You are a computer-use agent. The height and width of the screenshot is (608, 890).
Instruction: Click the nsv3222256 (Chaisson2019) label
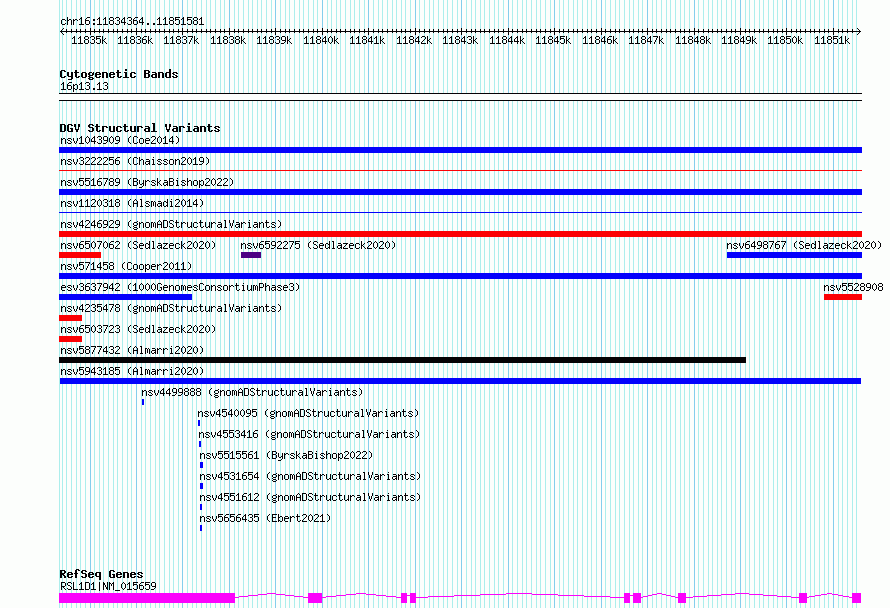[x=135, y=161]
